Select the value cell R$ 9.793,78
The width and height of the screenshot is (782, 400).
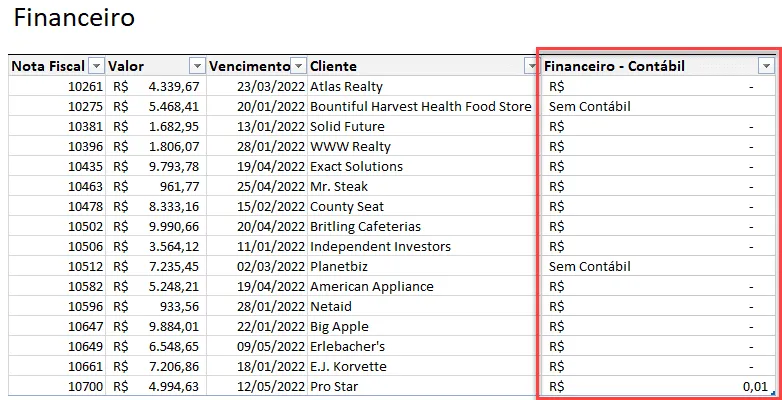click(x=156, y=167)
